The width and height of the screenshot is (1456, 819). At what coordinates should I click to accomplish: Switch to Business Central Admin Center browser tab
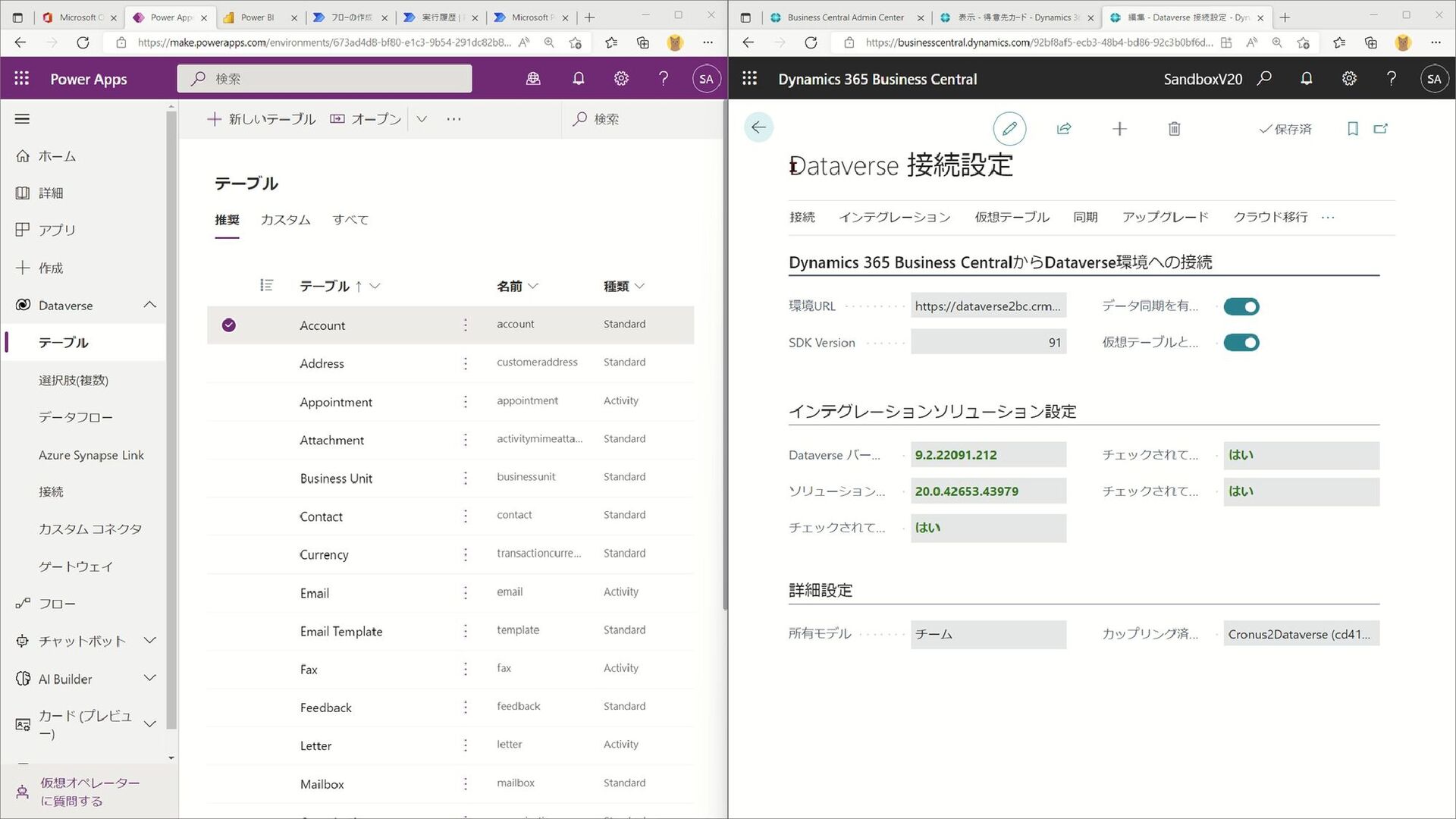(x=845, y=17)
